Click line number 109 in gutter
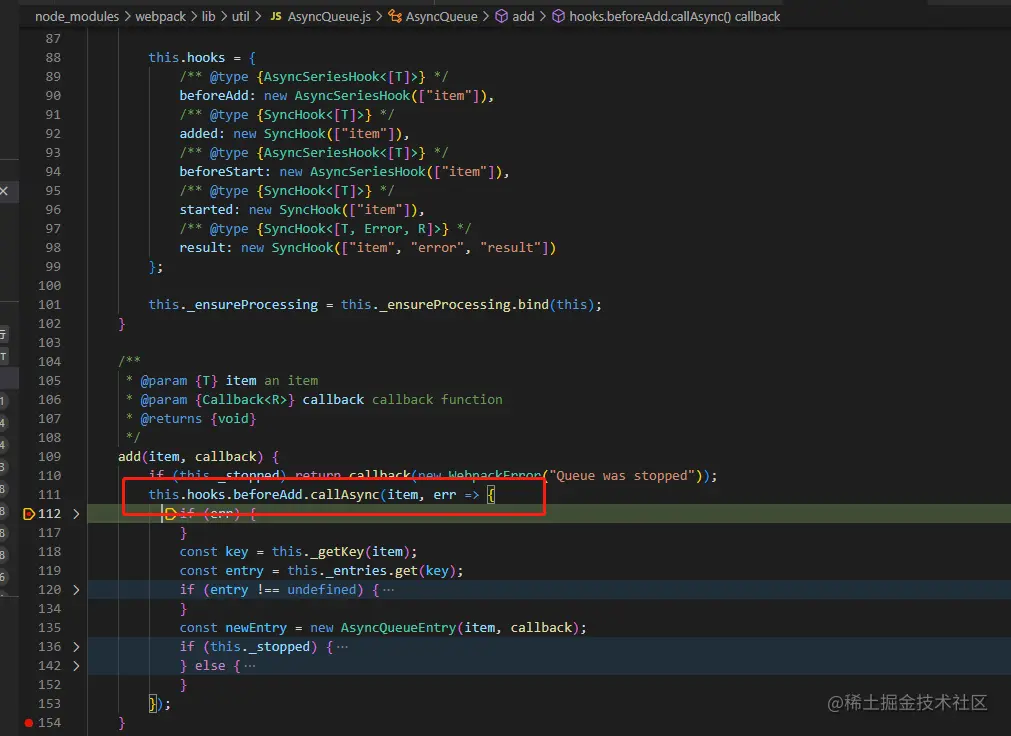 point(50,457)
